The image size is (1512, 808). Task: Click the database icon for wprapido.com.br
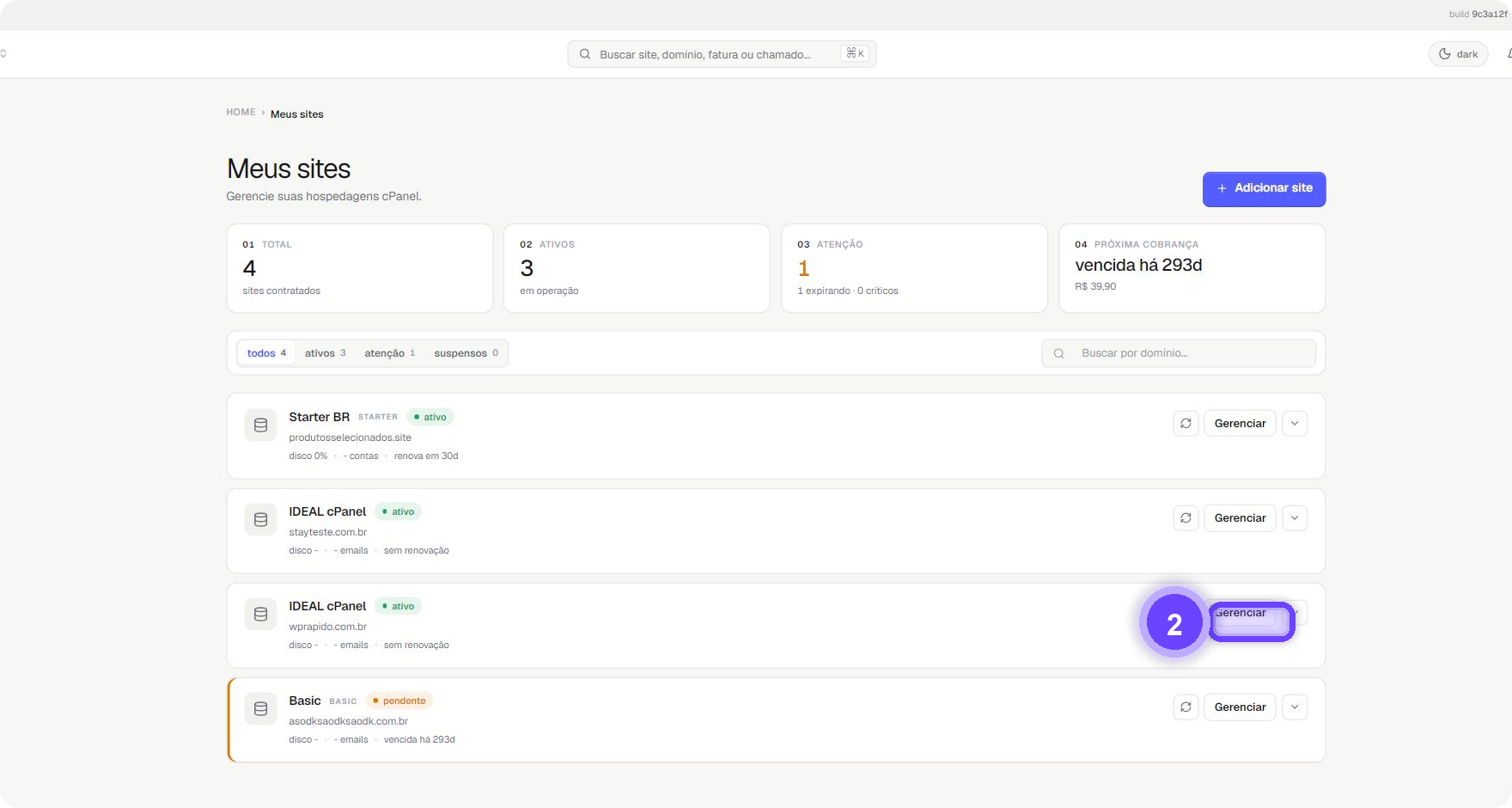click(x=261, y=614)
